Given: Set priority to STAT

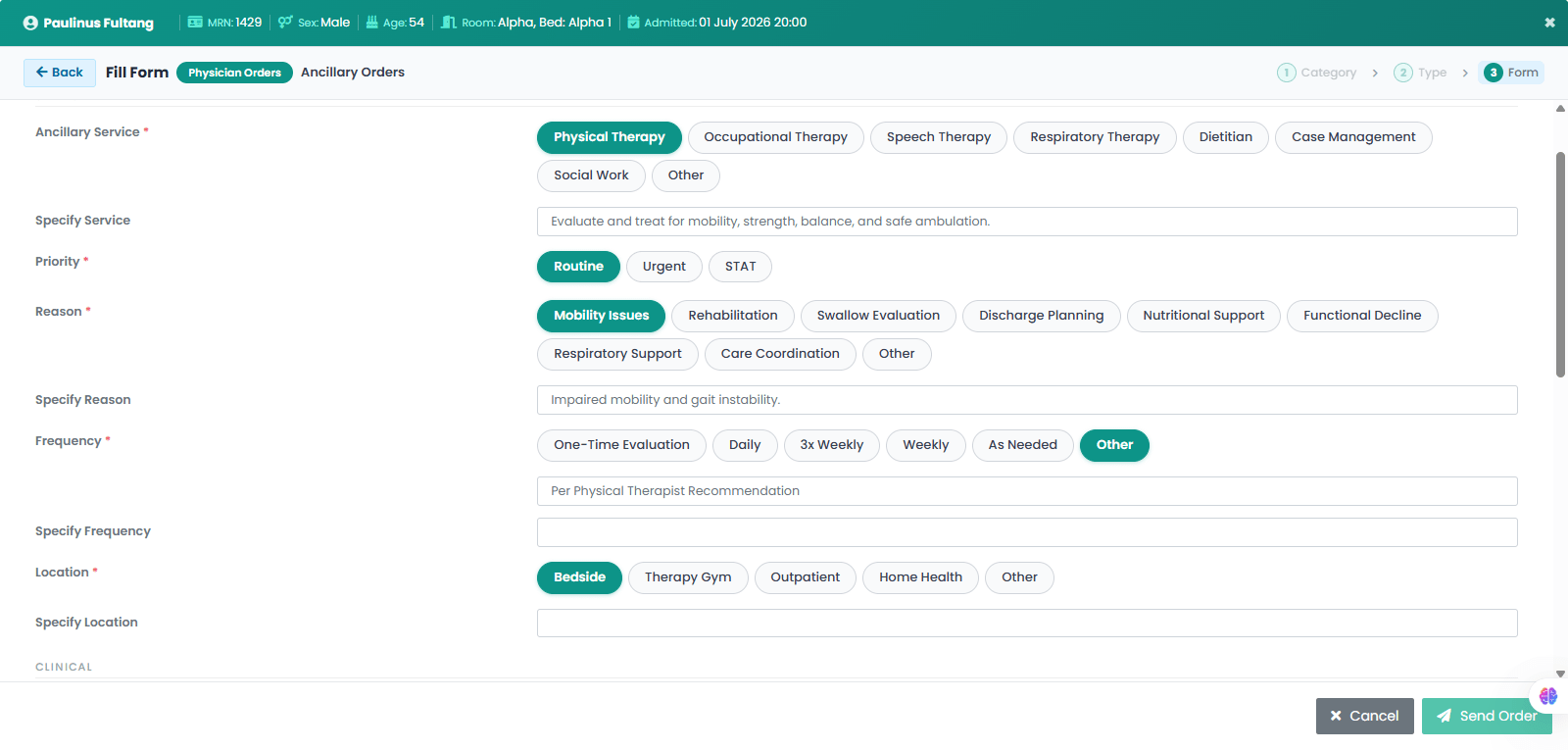Looking at the screenshot, I should point(740,267).
